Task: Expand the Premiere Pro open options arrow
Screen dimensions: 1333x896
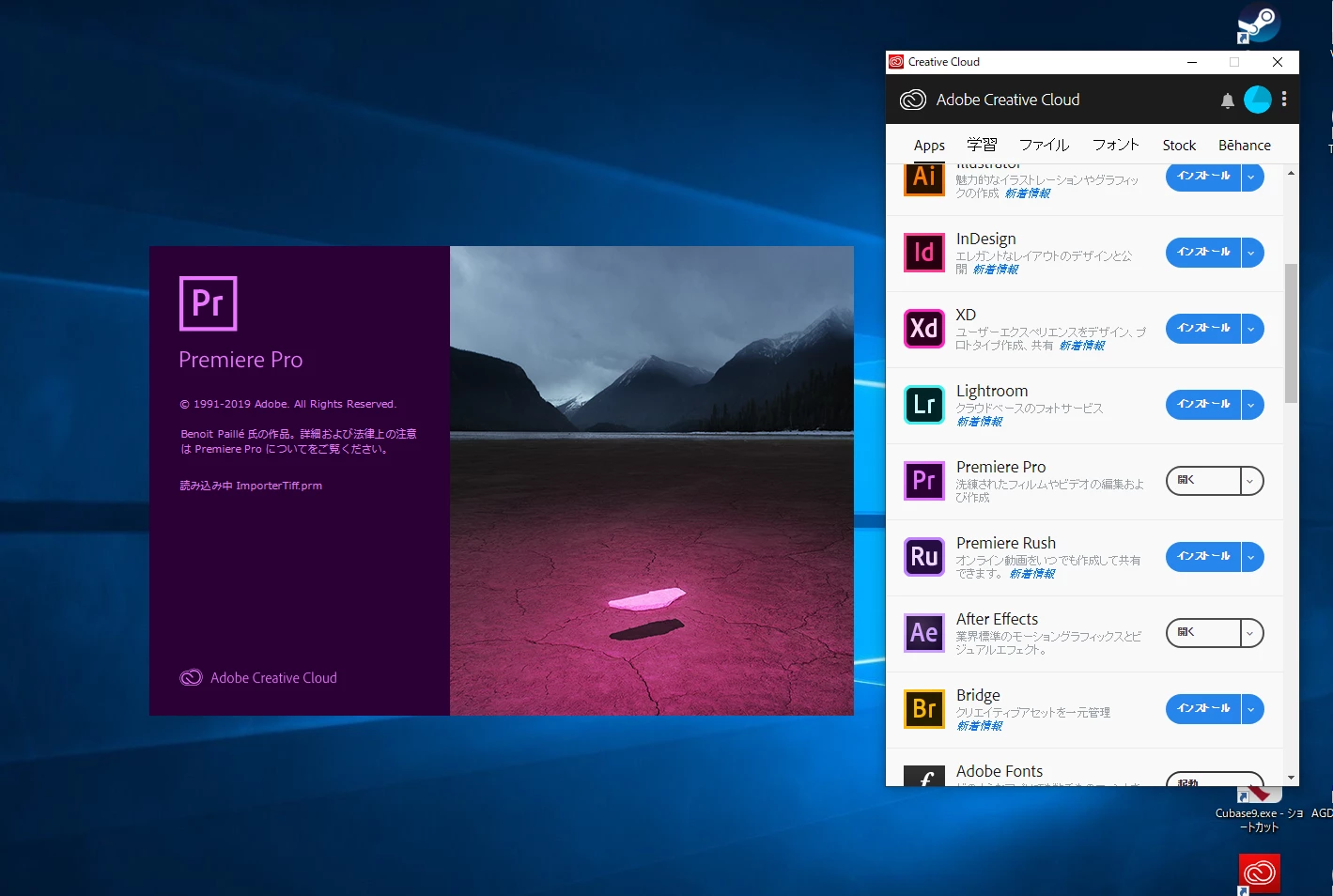Action: pyautogui.click(x=1251, y=480)
